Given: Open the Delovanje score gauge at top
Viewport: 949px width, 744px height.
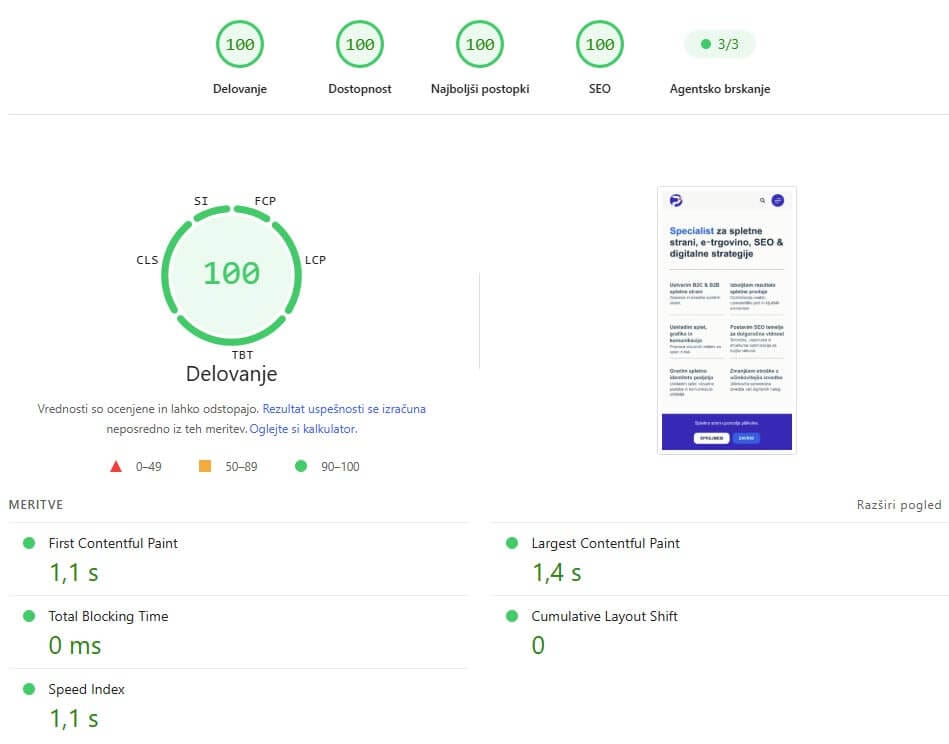Looking at the screenshot, I should point(240,44).
